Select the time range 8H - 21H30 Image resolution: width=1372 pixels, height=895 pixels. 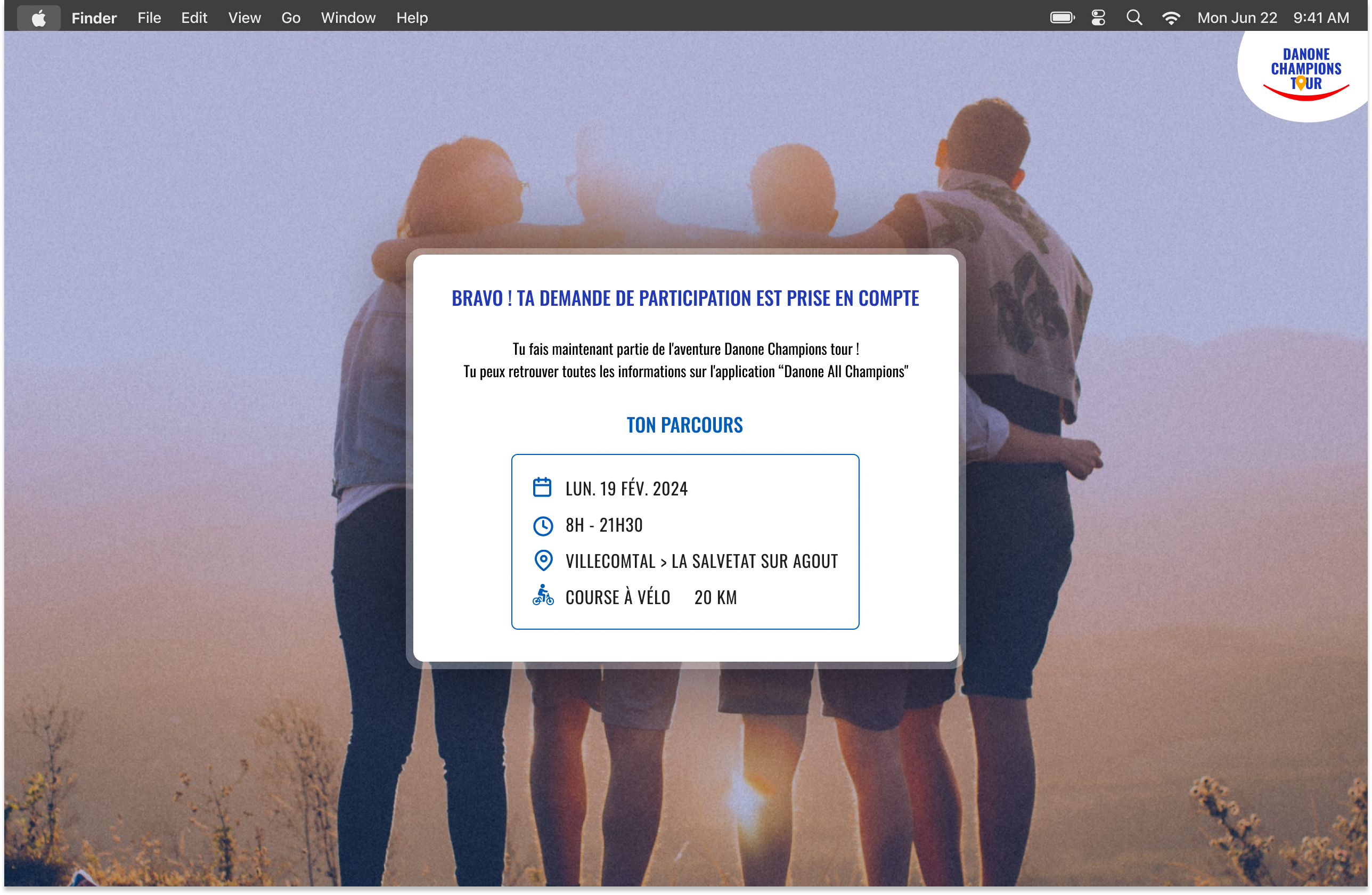tap(603, 525)
